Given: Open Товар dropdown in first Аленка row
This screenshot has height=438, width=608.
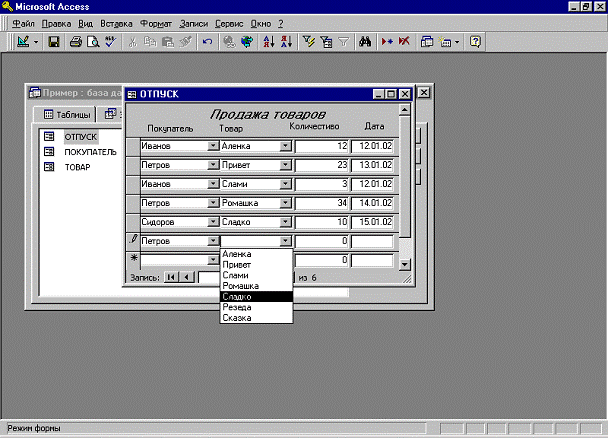Looking at the screenshot, I should tap(286, 145).
